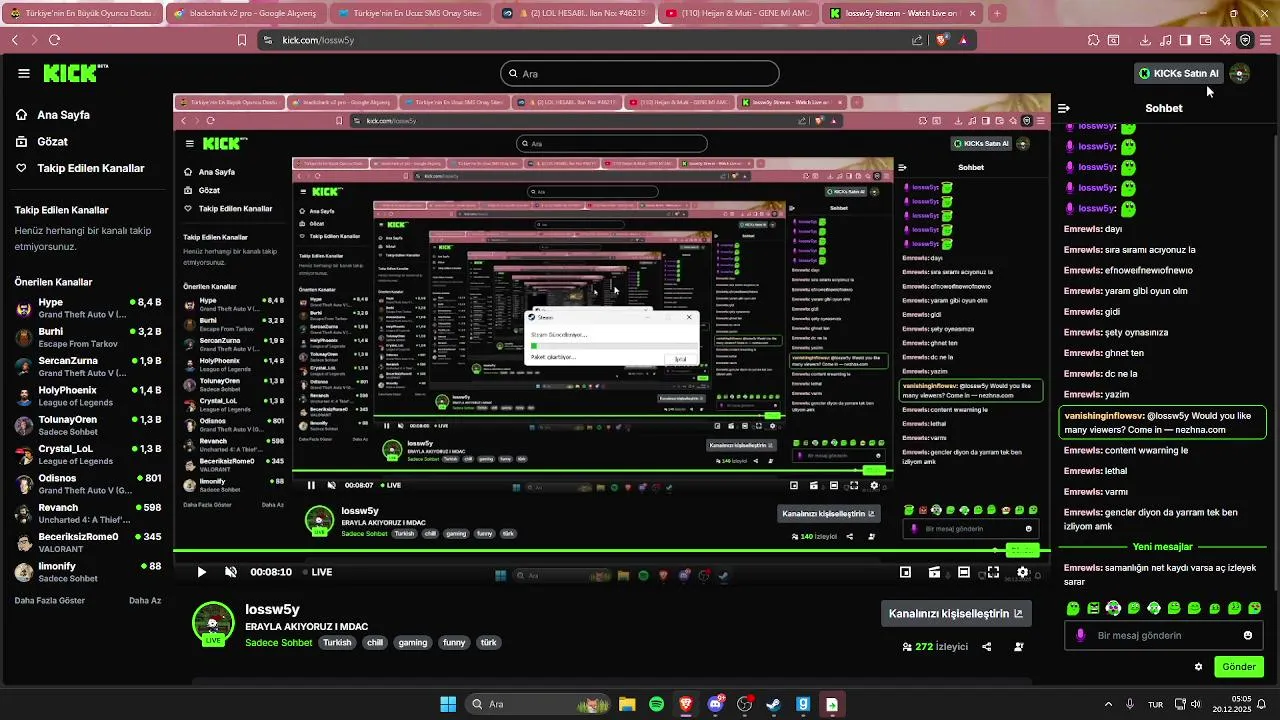Open the large lossw5y channel name link
The image size is (1280, 720).
pyautogui.click(x=272, y=609)
